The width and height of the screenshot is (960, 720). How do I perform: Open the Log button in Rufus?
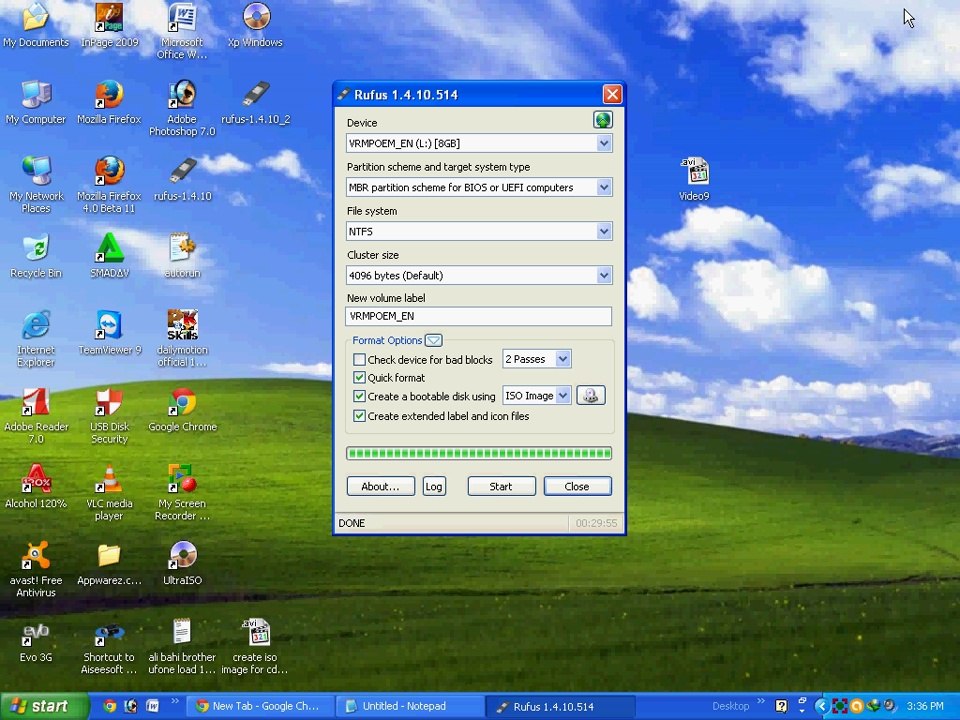[x=434, y=486]
